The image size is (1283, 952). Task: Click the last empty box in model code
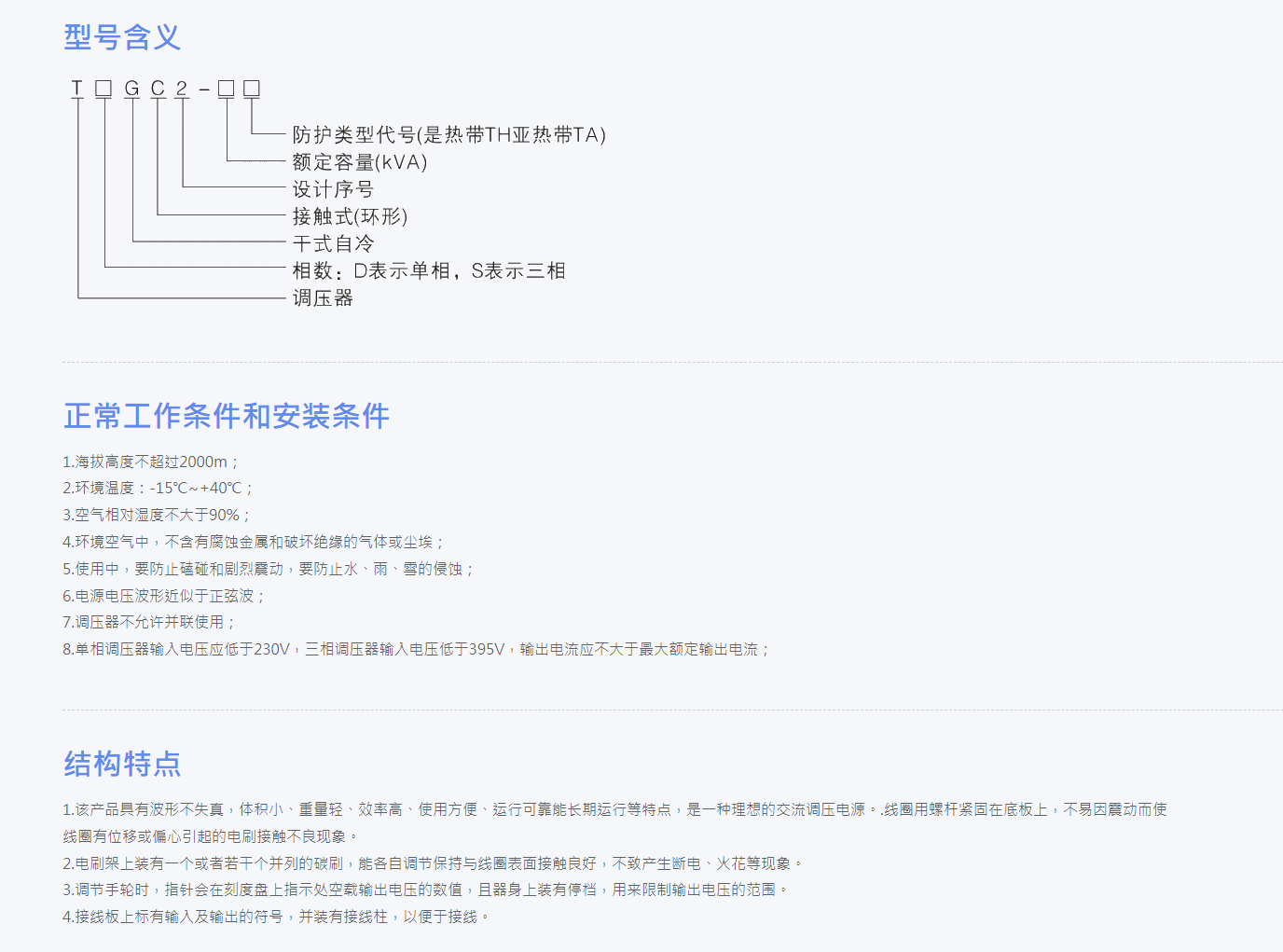(252, 89)
